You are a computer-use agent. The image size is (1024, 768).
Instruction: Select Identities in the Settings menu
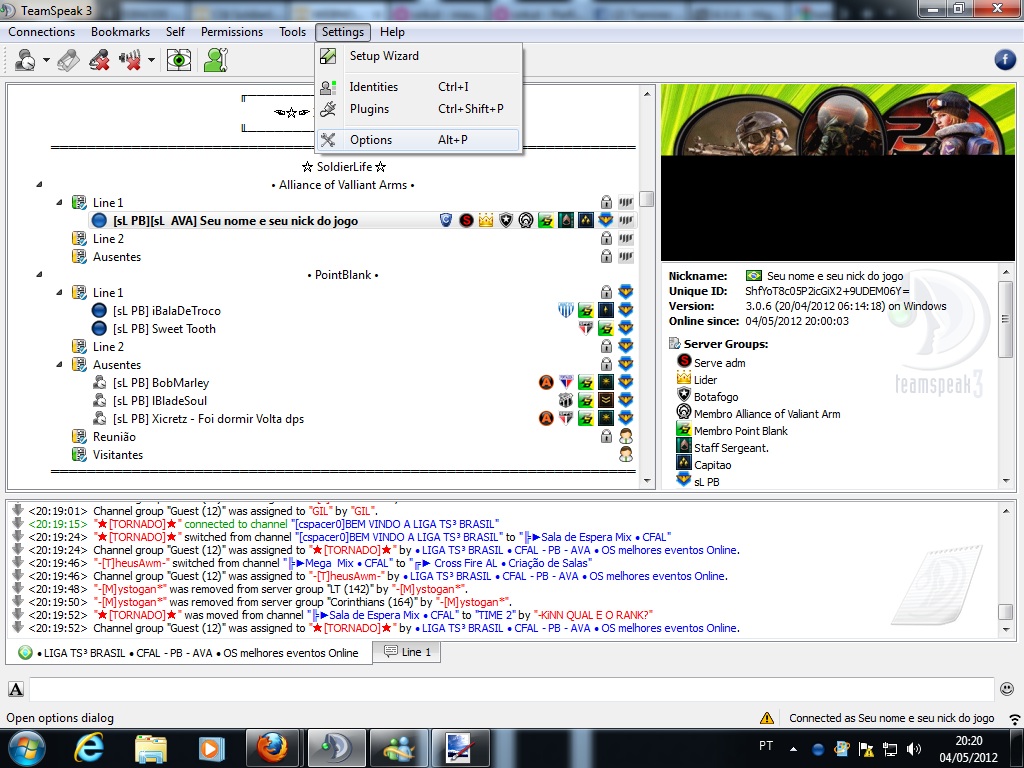point(373,87)
